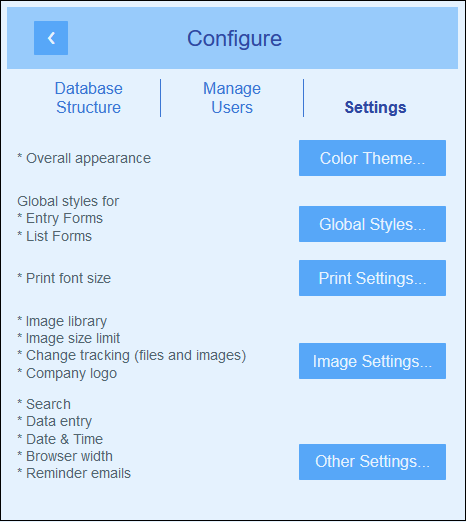Click the Global Styles button
The width and height of the screenshot is (466, 522).
372,224
